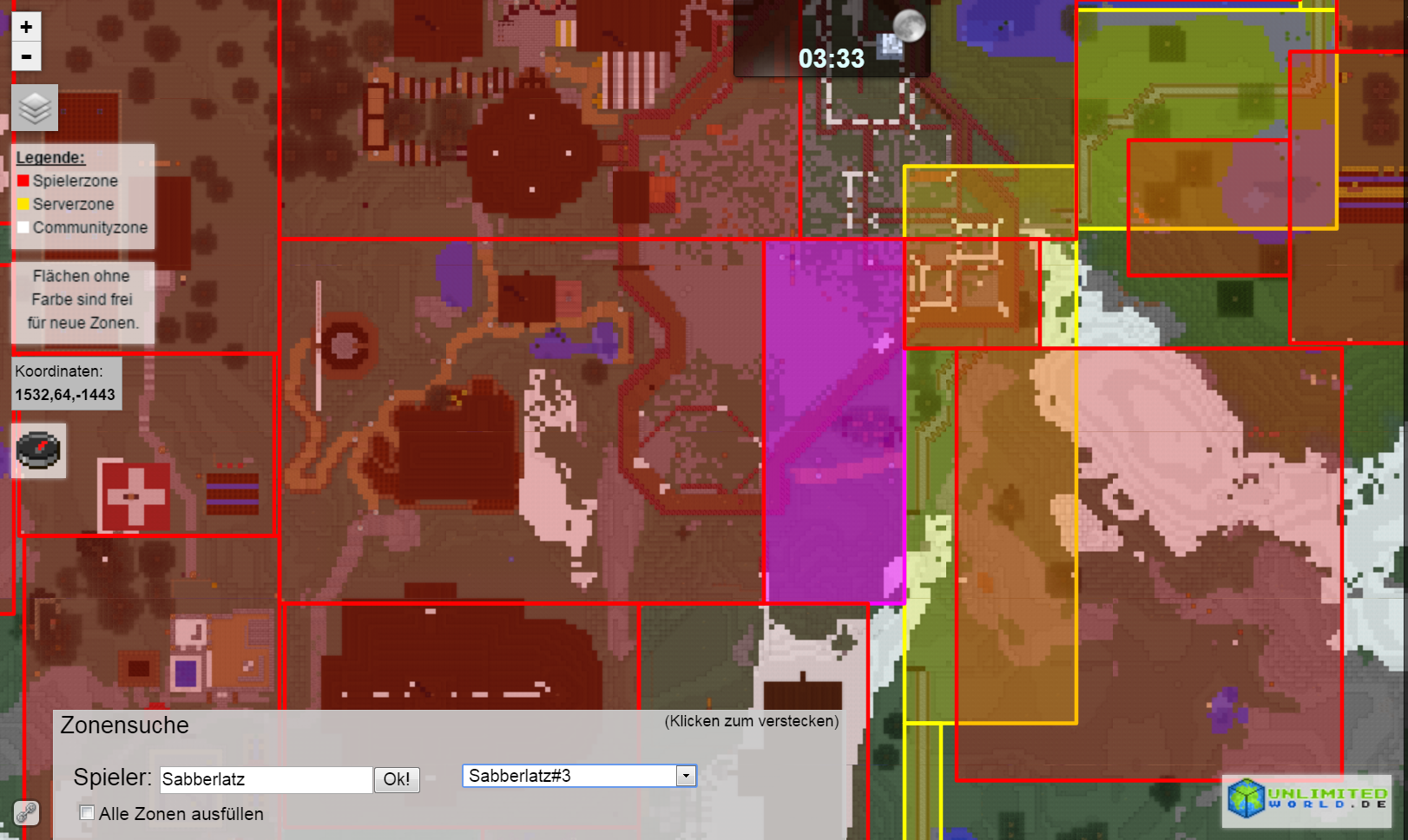Click the red cross flag building
The height and width of the screenshot is (840, 1408).
[135, 496]
